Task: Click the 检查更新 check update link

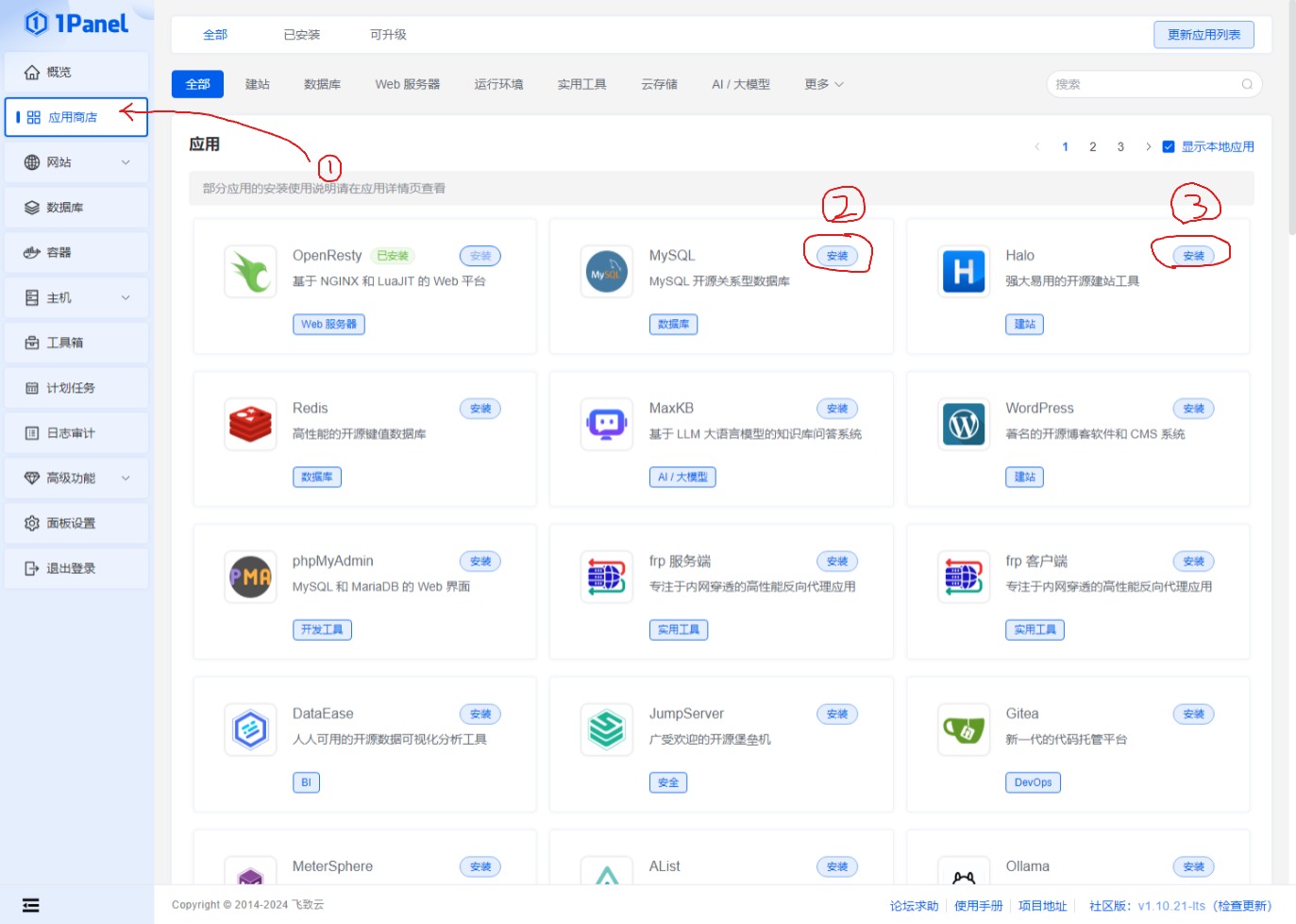Action: [x=1242, y=906]
